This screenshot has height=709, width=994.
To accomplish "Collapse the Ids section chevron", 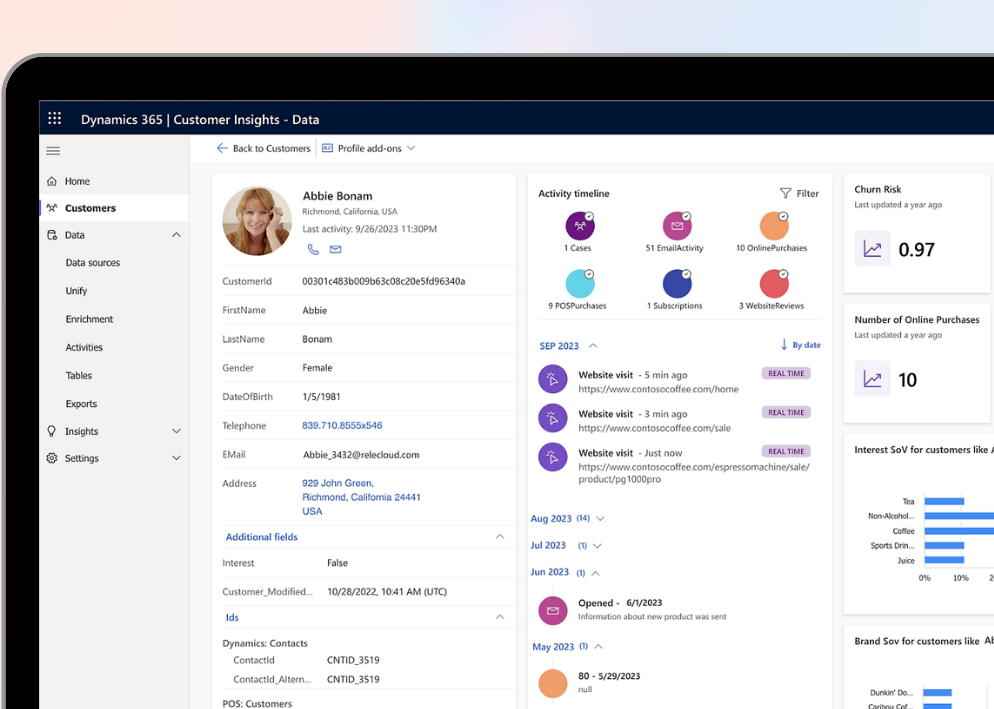I will [x=500, y=617].
